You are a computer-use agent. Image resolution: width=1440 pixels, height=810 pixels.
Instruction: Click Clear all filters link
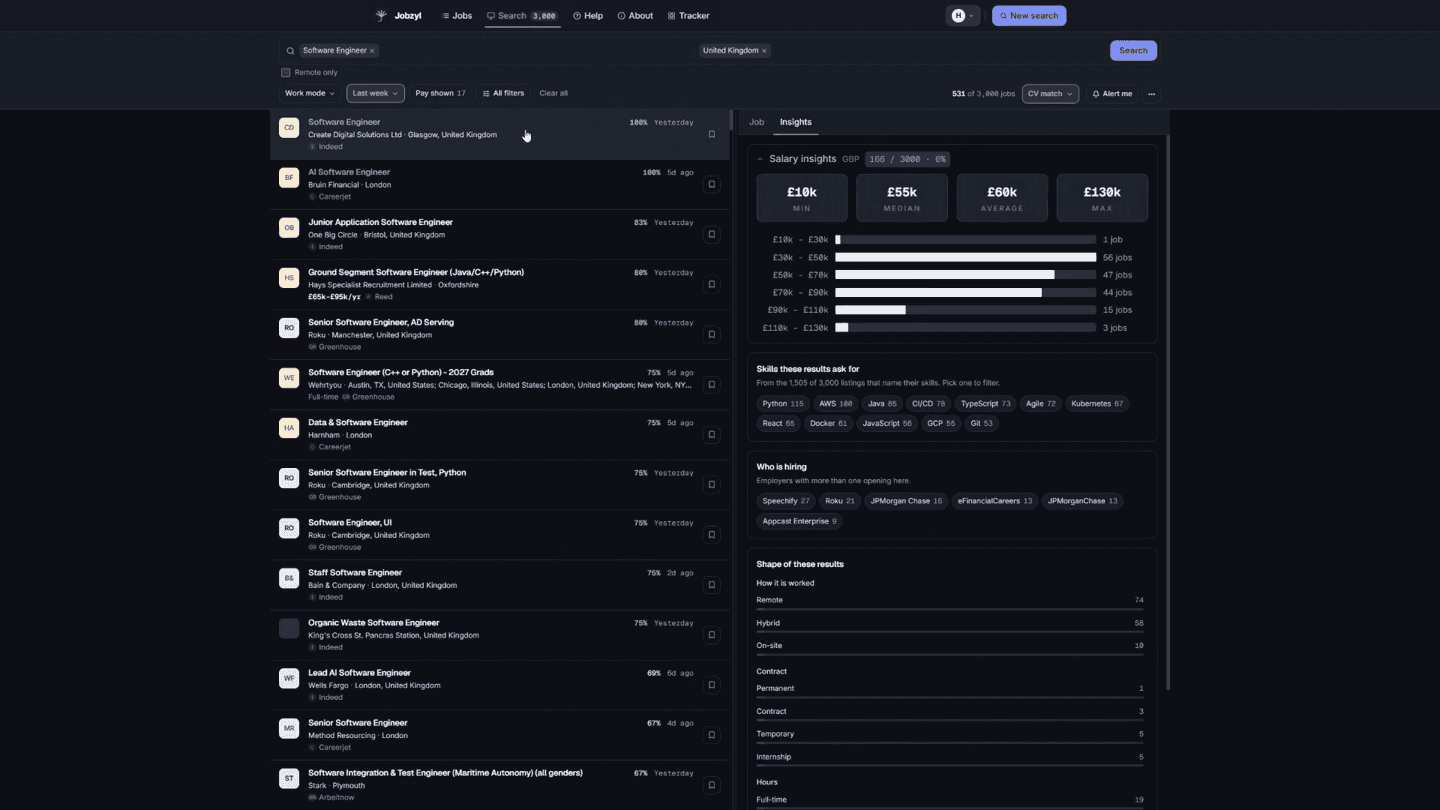[553, 93]
